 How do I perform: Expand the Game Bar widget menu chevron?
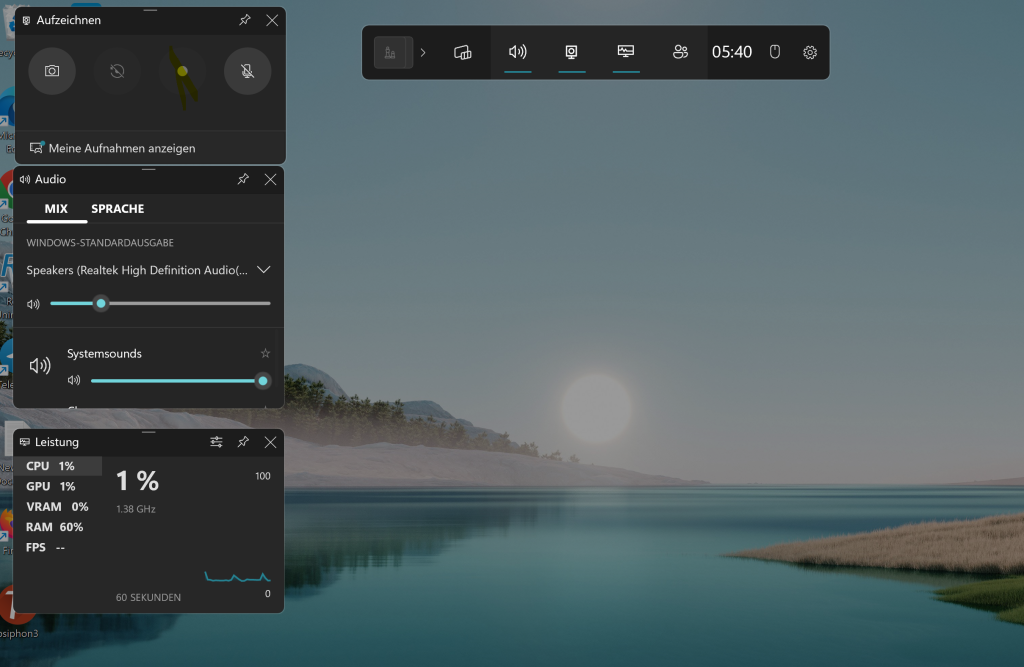coord(423,52)
